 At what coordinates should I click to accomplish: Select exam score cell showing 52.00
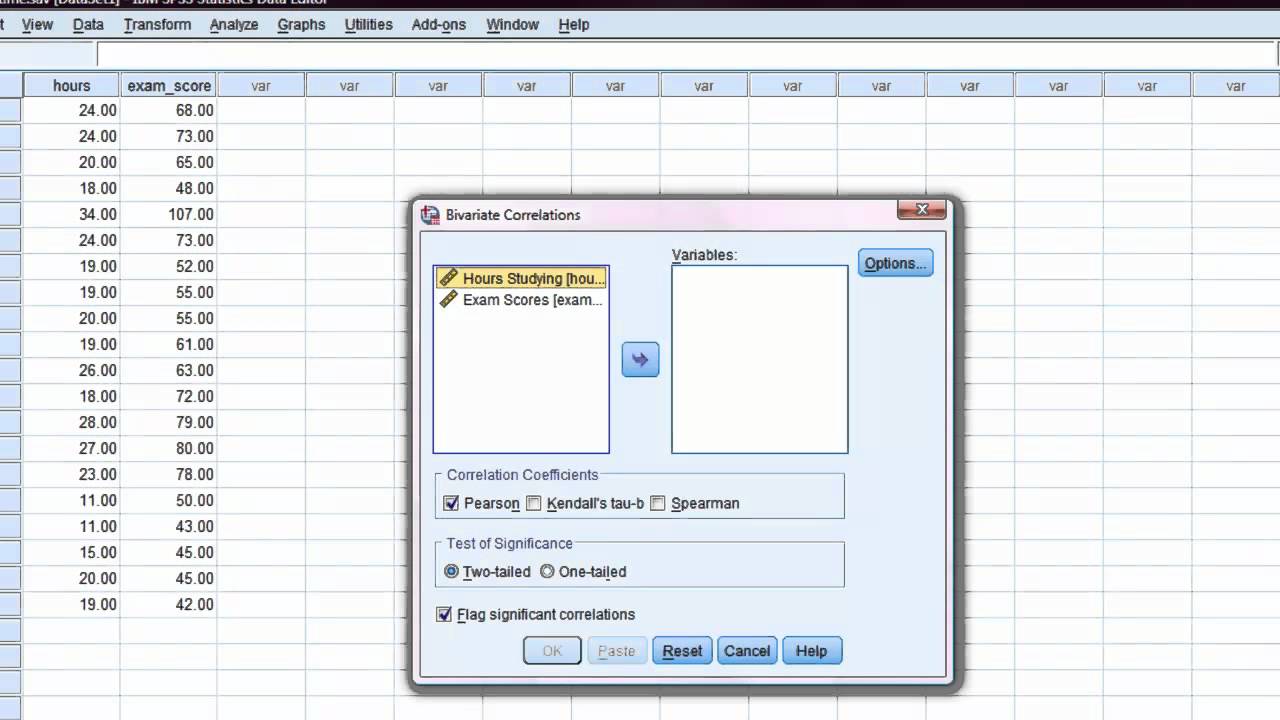coord(169,266)
